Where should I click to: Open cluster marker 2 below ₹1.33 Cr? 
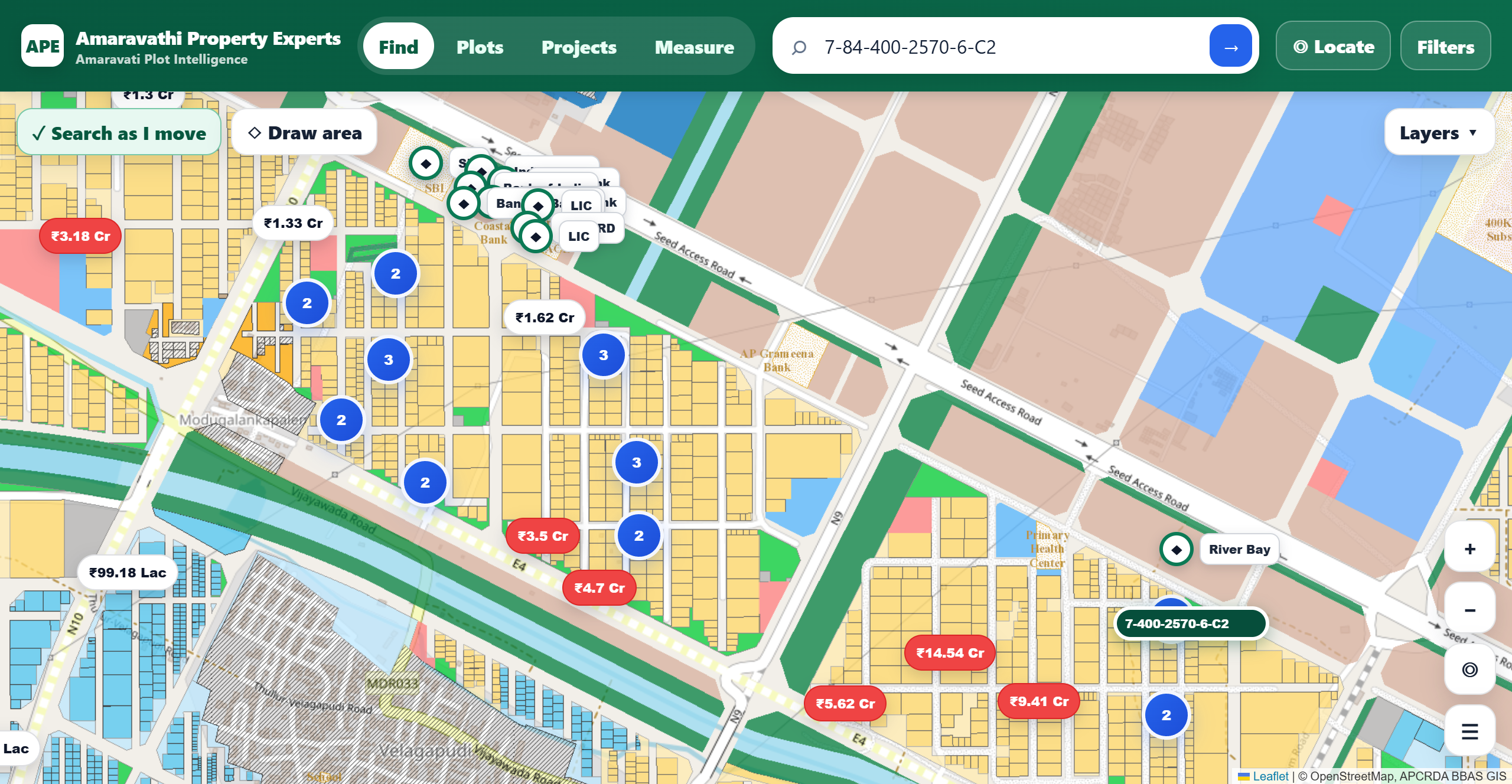pyautogui.click(x=307, y=303)
